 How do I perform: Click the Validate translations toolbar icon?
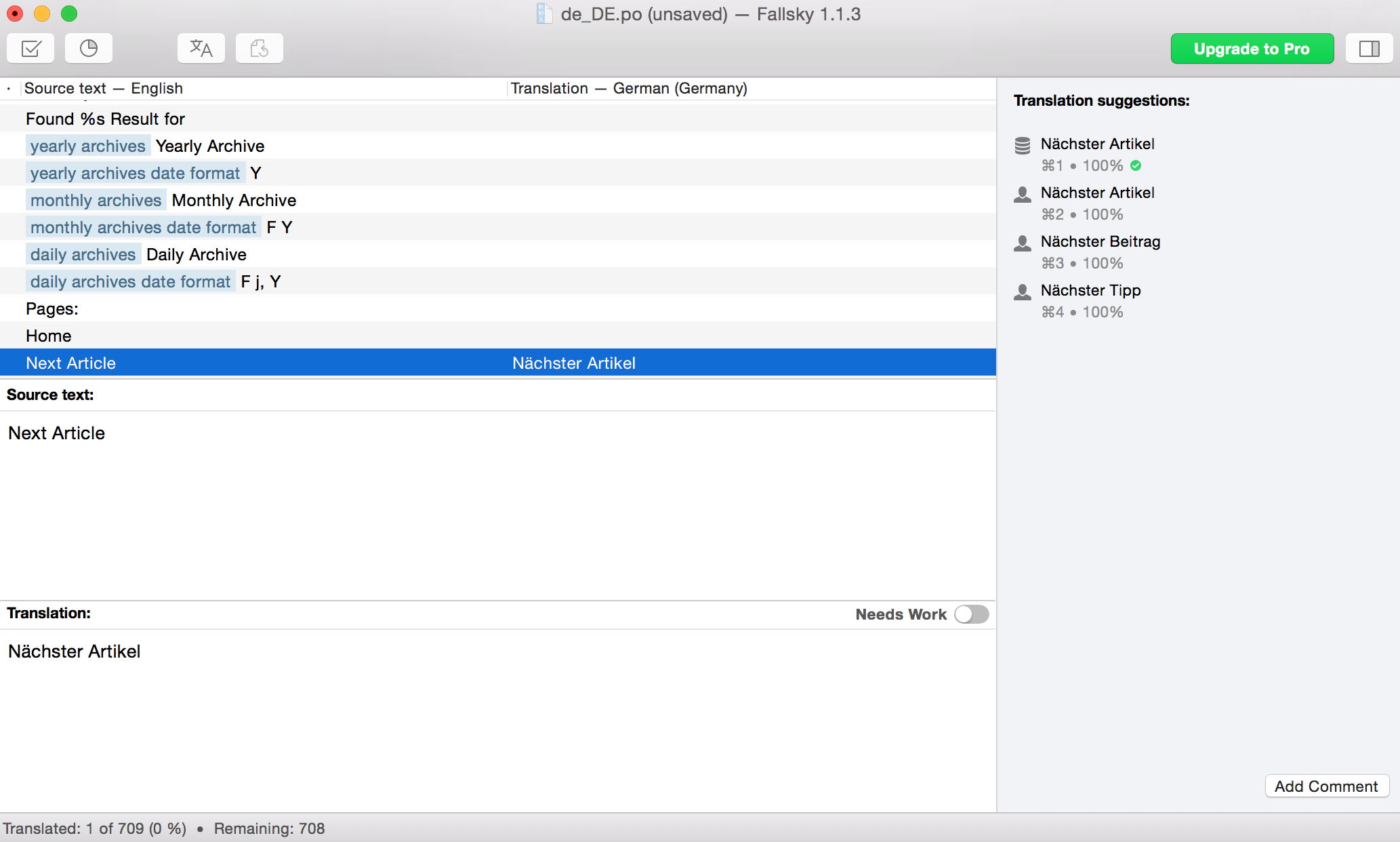pyautogui.click(x=31, y=49)
